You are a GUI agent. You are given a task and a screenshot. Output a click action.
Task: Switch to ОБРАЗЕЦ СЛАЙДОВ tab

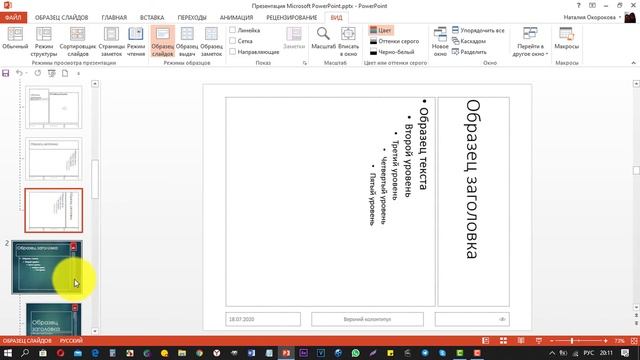pyautogui.click(x=61, y=18)
